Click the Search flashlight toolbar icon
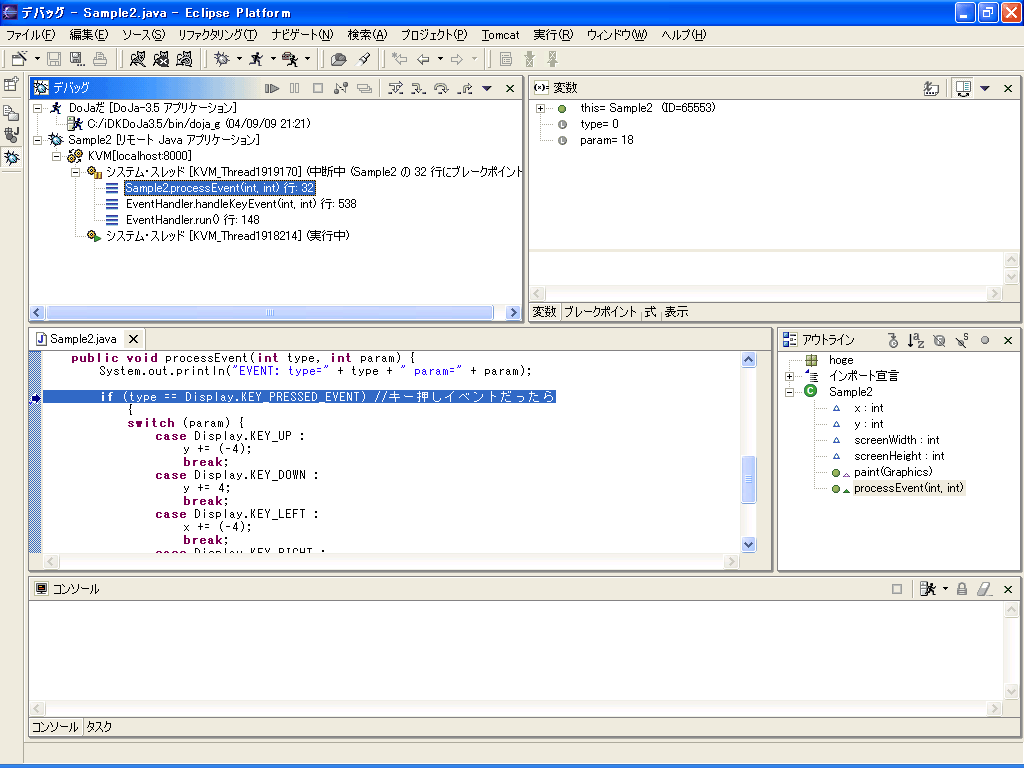The height and width of the screenshot is (768, 1024). (x=364, y=59)
